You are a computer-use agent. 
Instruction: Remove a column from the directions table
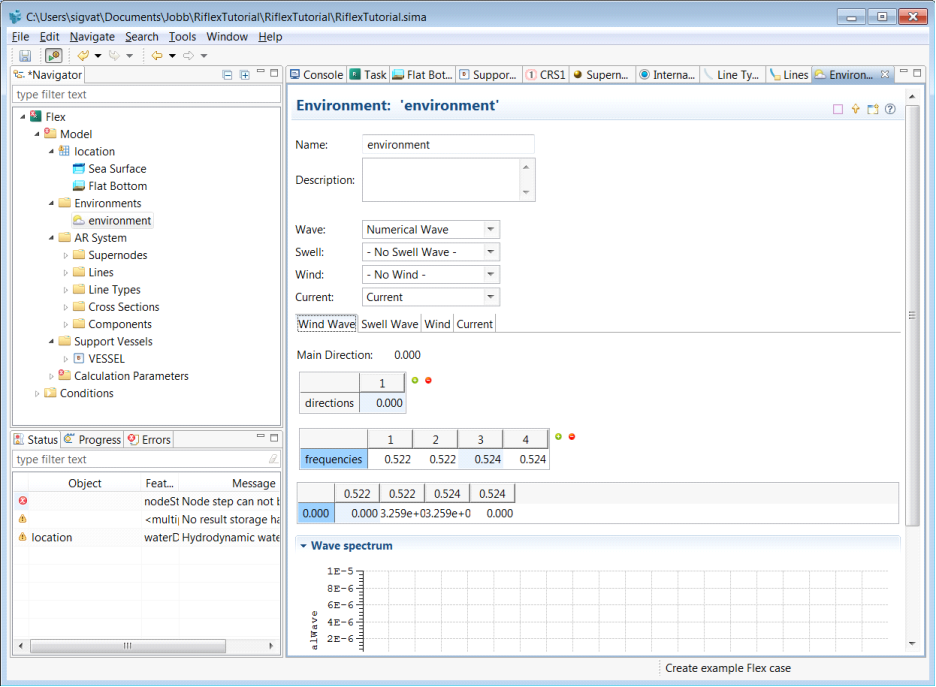pos(428,380)
